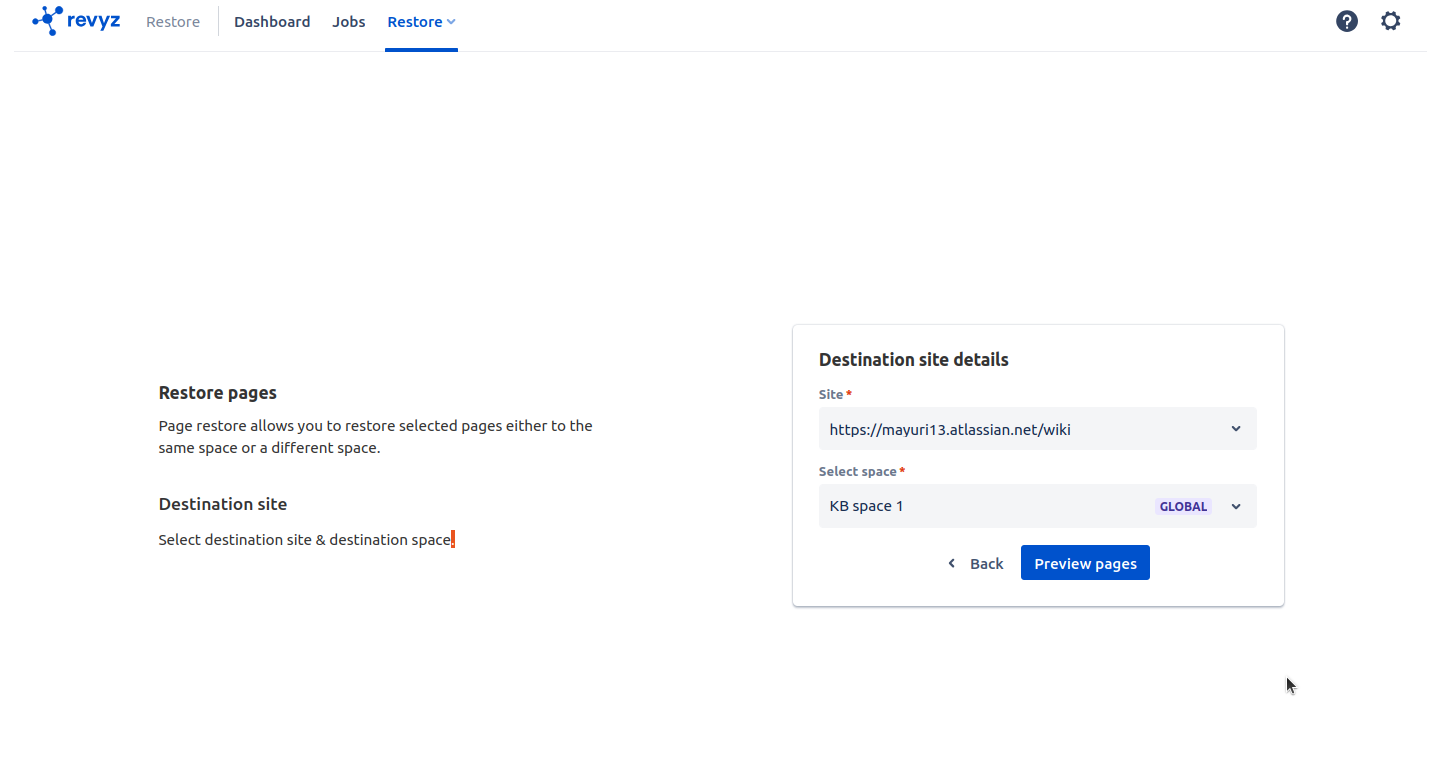
Task: Click the chevron arrow in Site field
Action: point(1236,429)
